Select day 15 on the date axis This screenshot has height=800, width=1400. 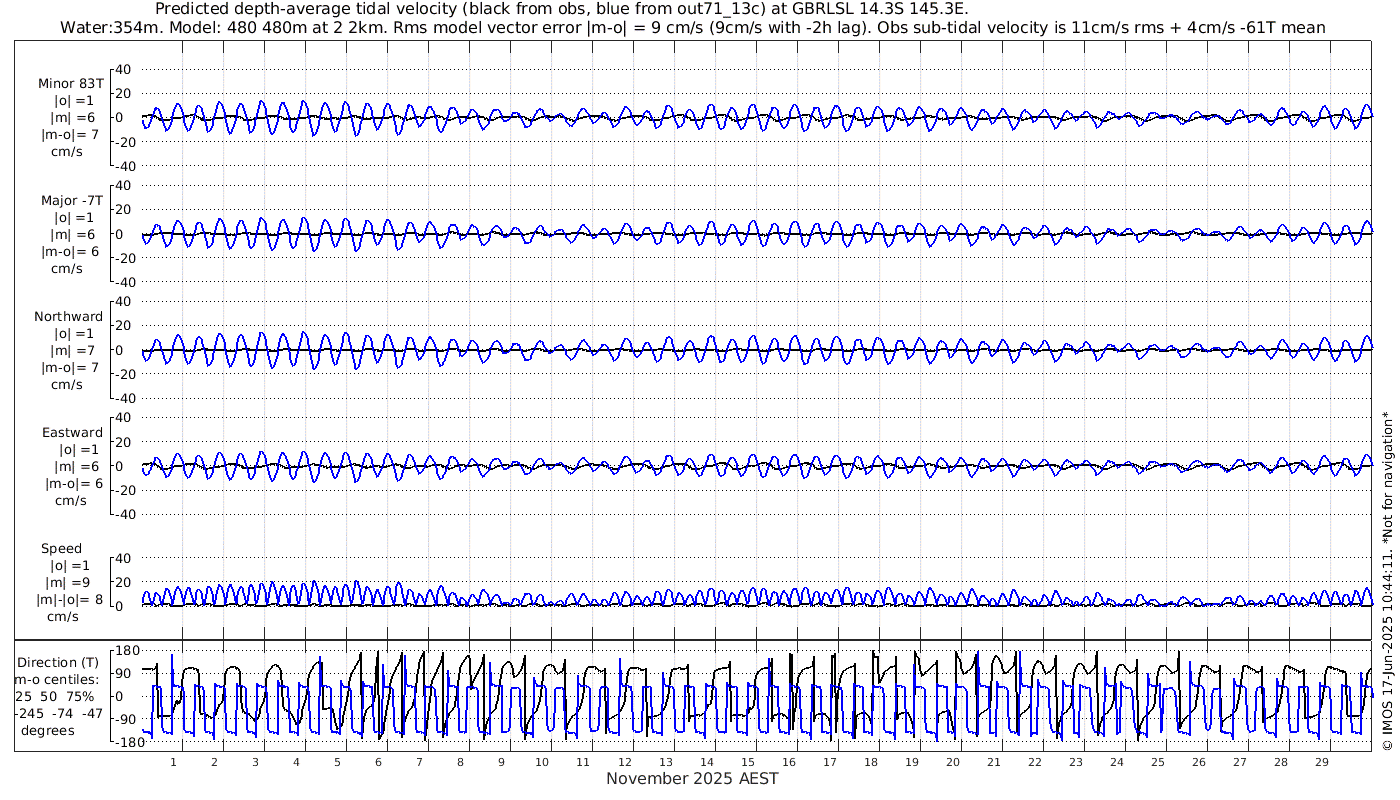(x=747, y=762)
